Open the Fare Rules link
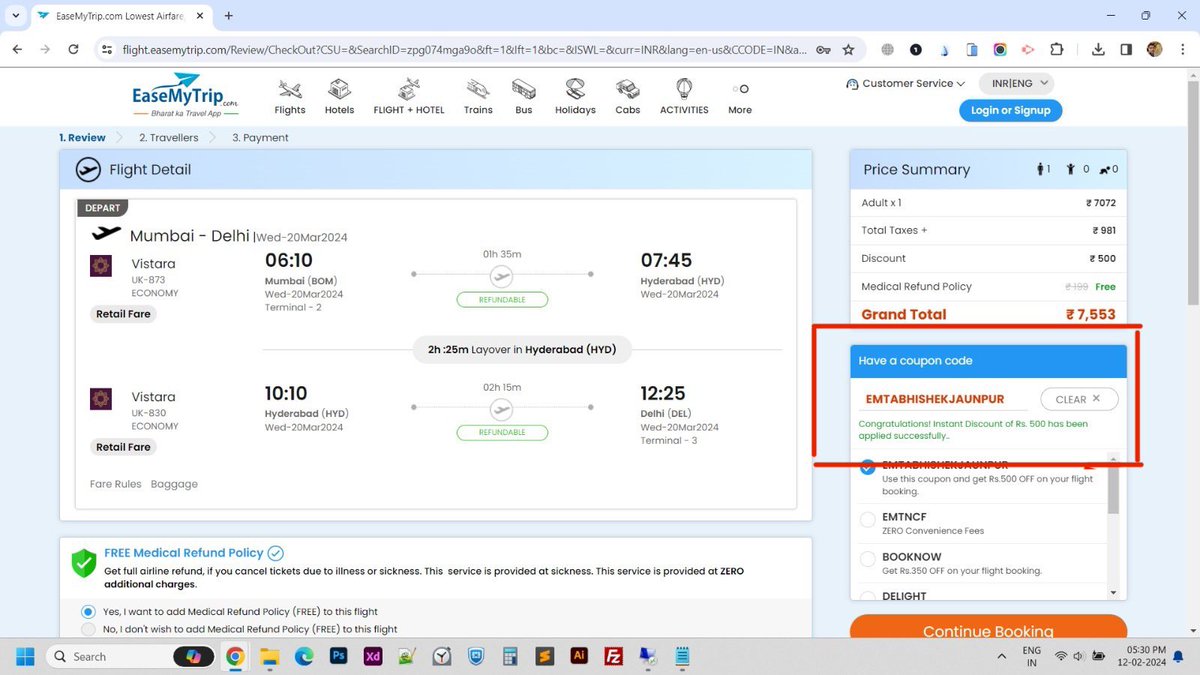Image resolution: width=1200 pixels, height=675 pixels. pos(115,484)
